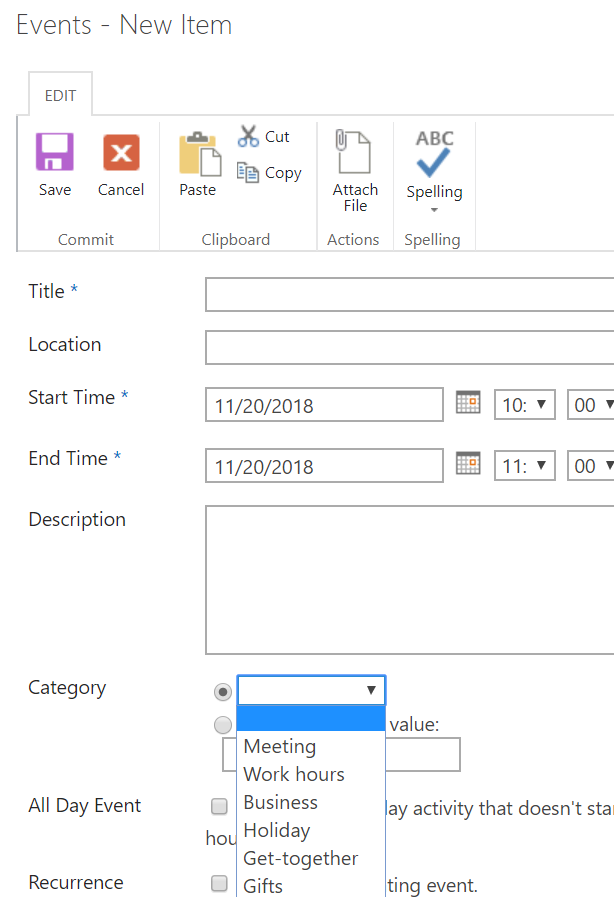Click the Copy icon

tap(246, 172)
